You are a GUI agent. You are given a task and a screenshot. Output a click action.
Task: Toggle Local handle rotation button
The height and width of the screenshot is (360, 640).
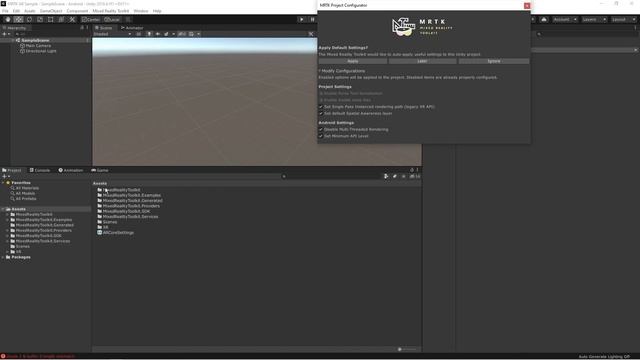(112, 20)
